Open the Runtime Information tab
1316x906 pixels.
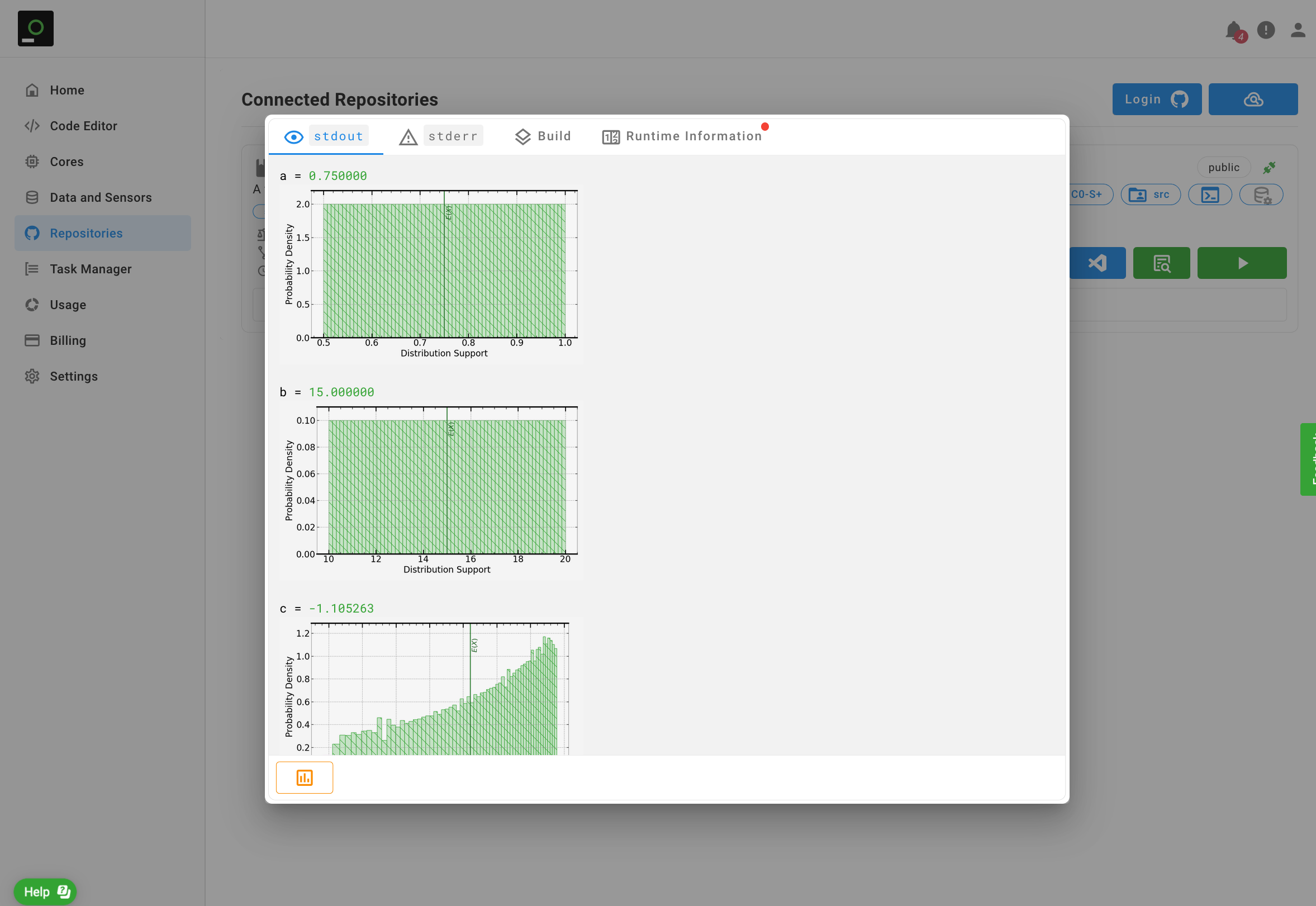point(682,136)
